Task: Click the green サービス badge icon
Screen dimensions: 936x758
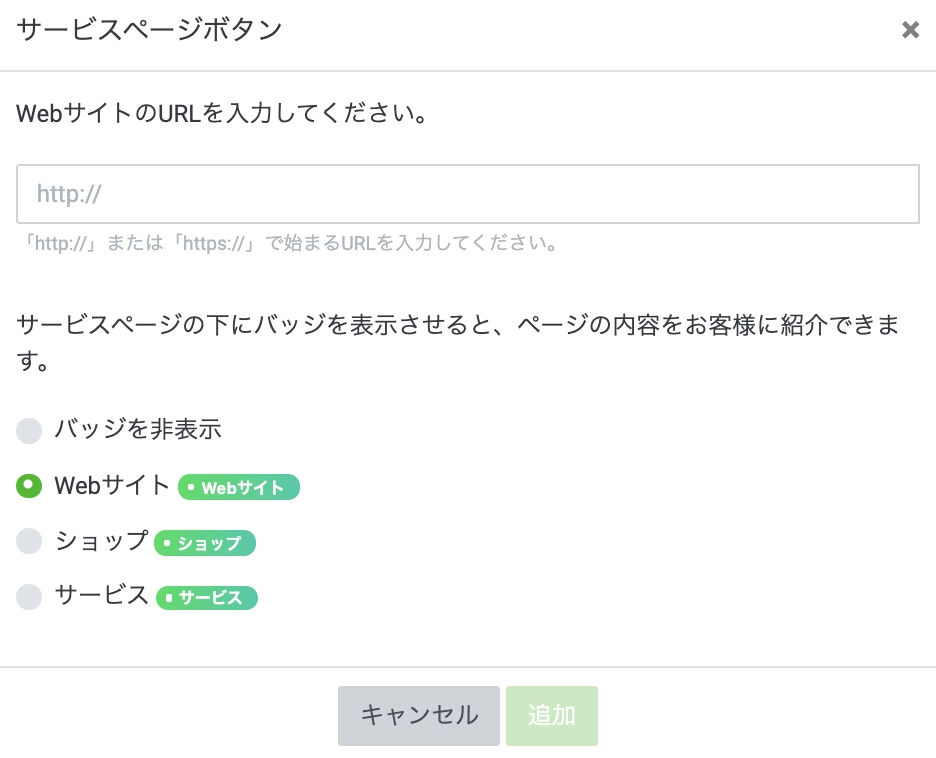Action: 207,598
